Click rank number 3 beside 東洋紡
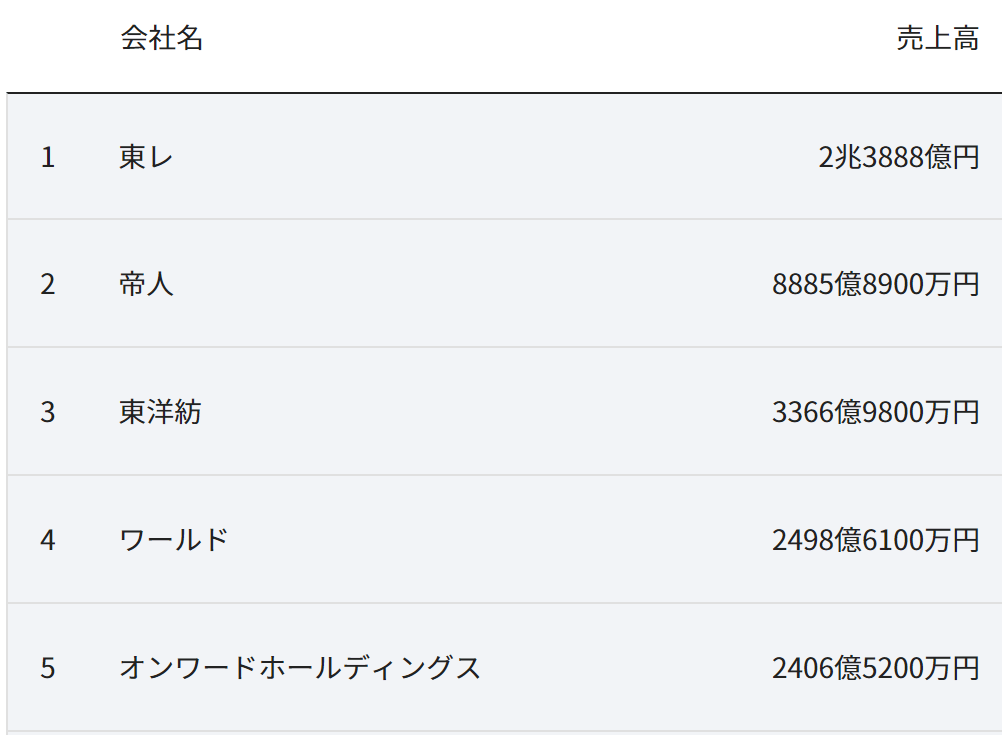The height and width of the screenshot is (735, 1002). pos(48,412)
